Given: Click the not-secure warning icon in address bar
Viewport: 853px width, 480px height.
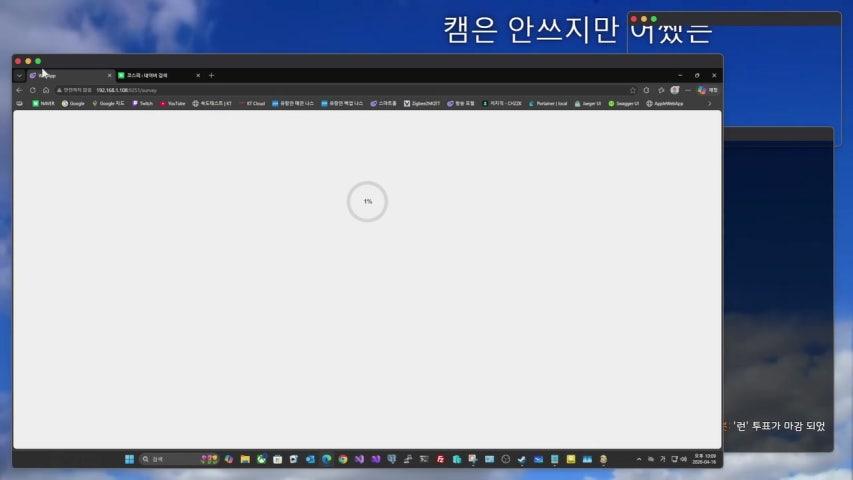Looking at the screenshot, I should 59,90.
